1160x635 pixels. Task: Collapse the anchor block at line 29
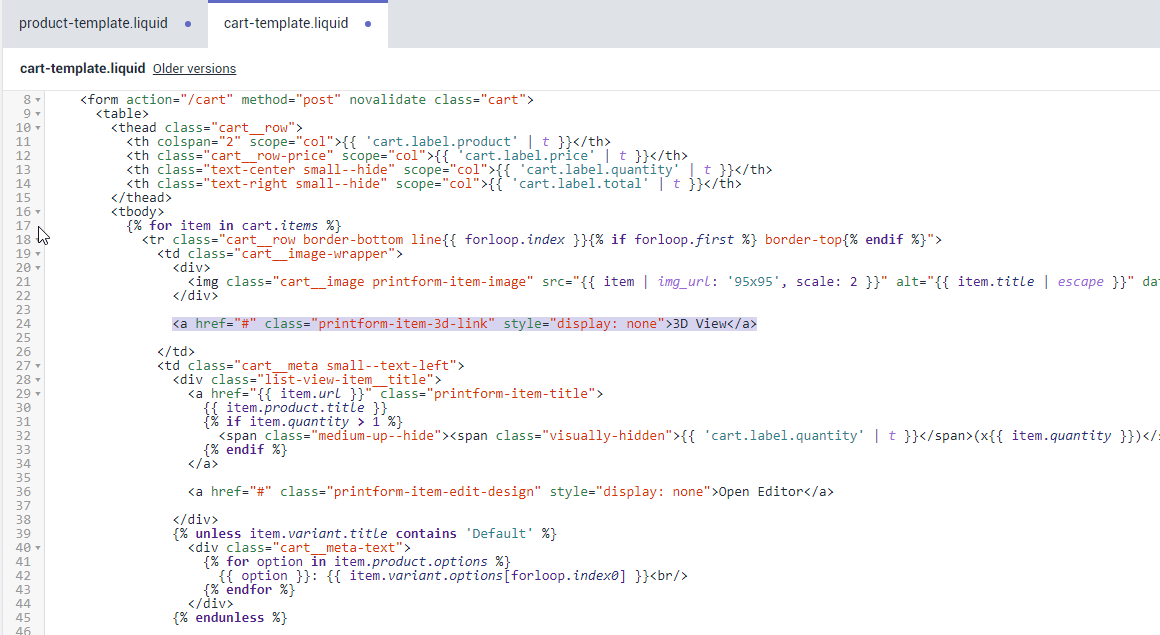(38, 394)
